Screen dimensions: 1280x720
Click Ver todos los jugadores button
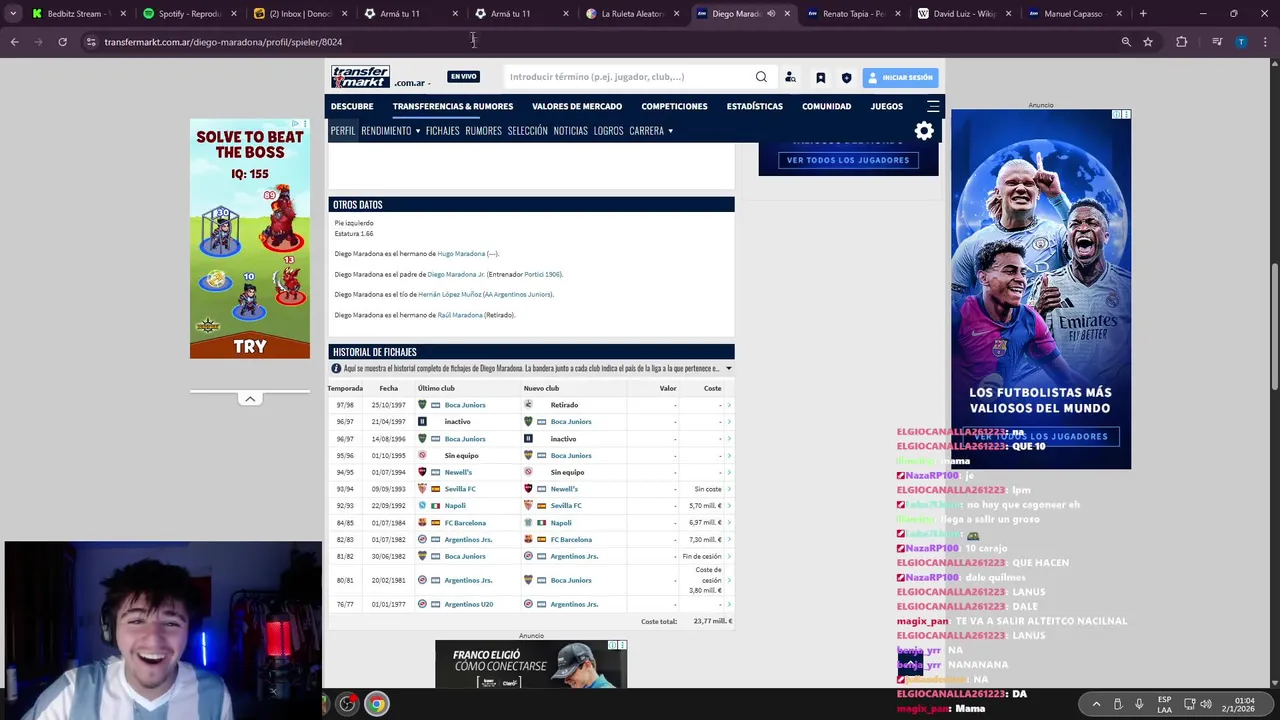(x=848, y=160)
